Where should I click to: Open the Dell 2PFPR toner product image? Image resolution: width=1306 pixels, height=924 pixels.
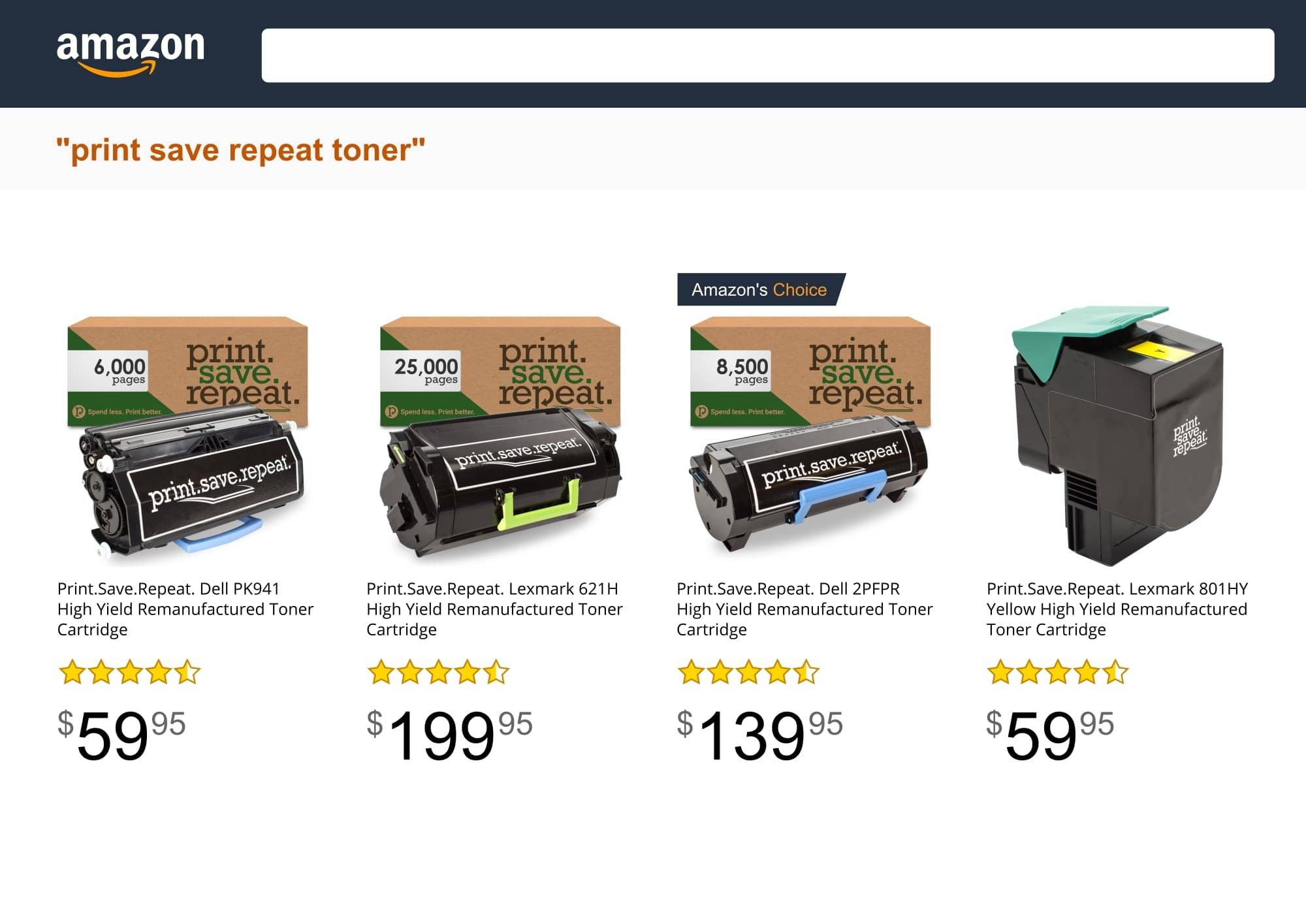(x=810, y=439)
